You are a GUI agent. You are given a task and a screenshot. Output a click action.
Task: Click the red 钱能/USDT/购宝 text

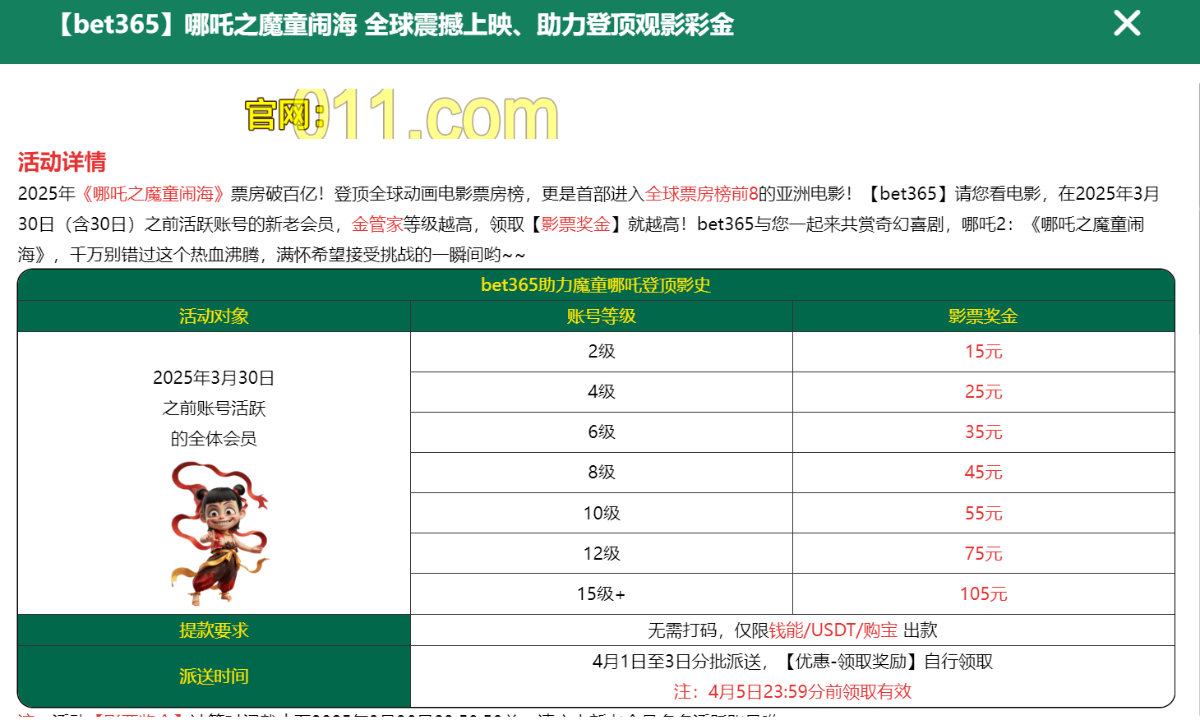coord(834,630)
